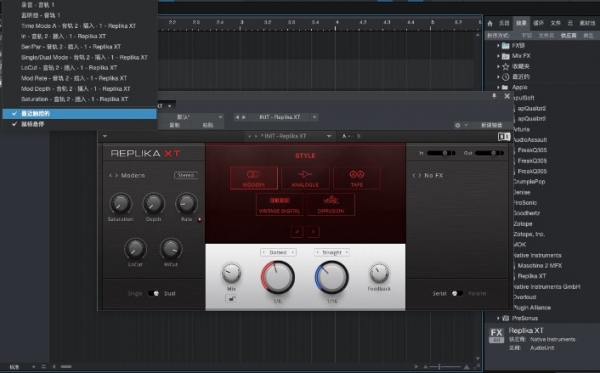Click the sidebar panel icon in plugin header
Viewport: 600px width, 373px height.
pos(504,137)
